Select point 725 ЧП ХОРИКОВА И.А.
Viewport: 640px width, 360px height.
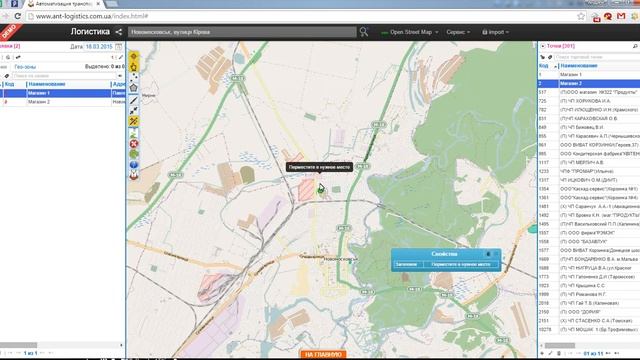point(589,101)
